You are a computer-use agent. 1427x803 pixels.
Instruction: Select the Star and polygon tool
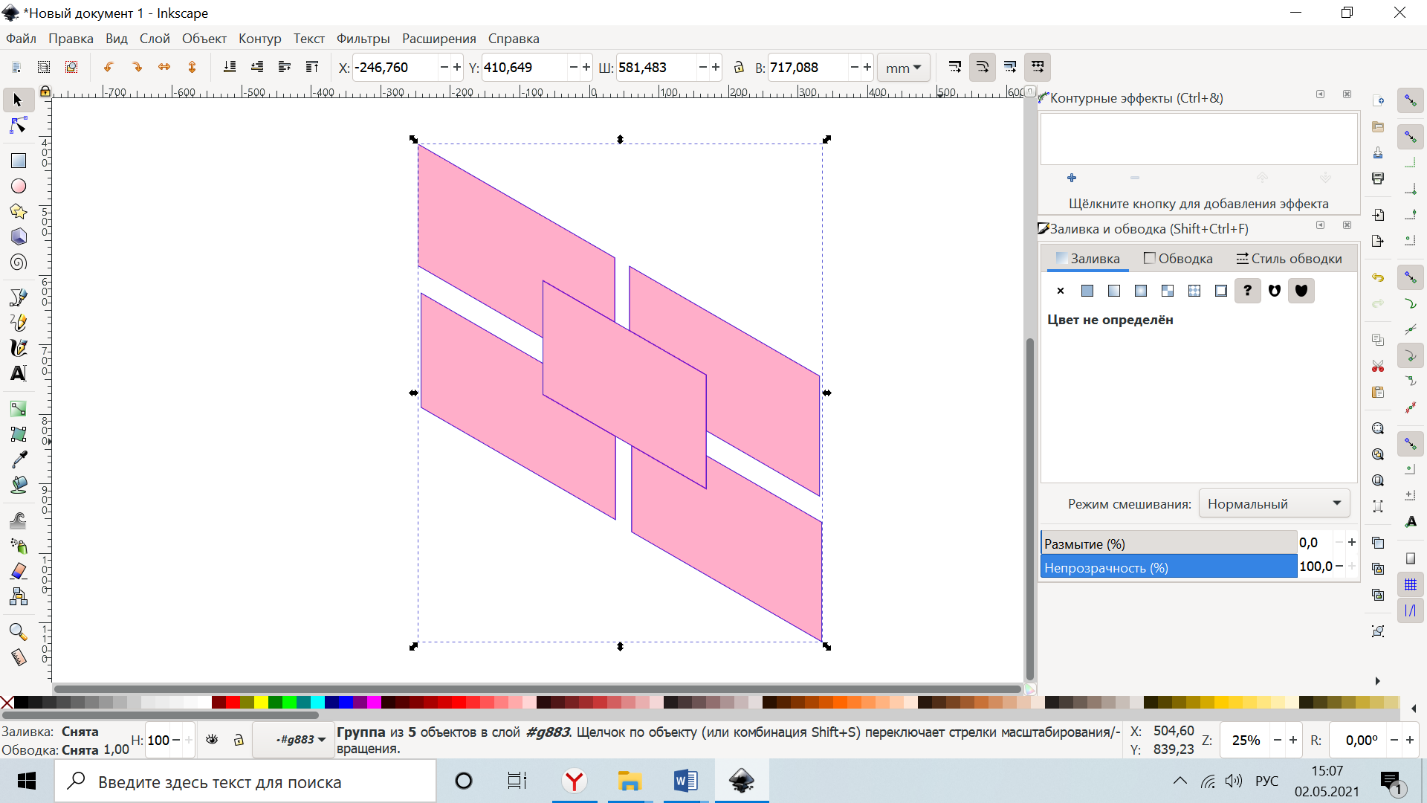18,211
